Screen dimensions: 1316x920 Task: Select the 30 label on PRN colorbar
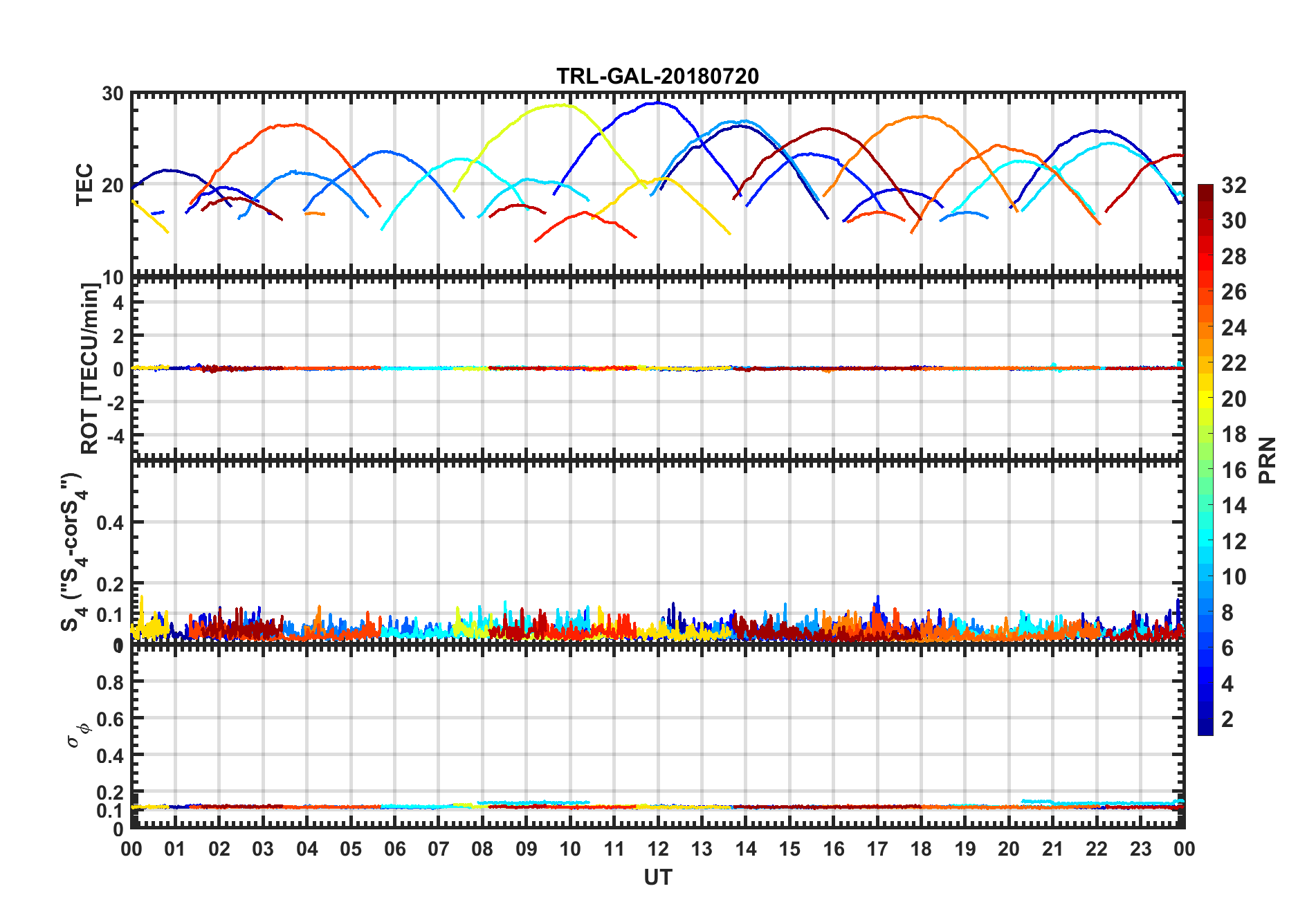coord(1234,221)
